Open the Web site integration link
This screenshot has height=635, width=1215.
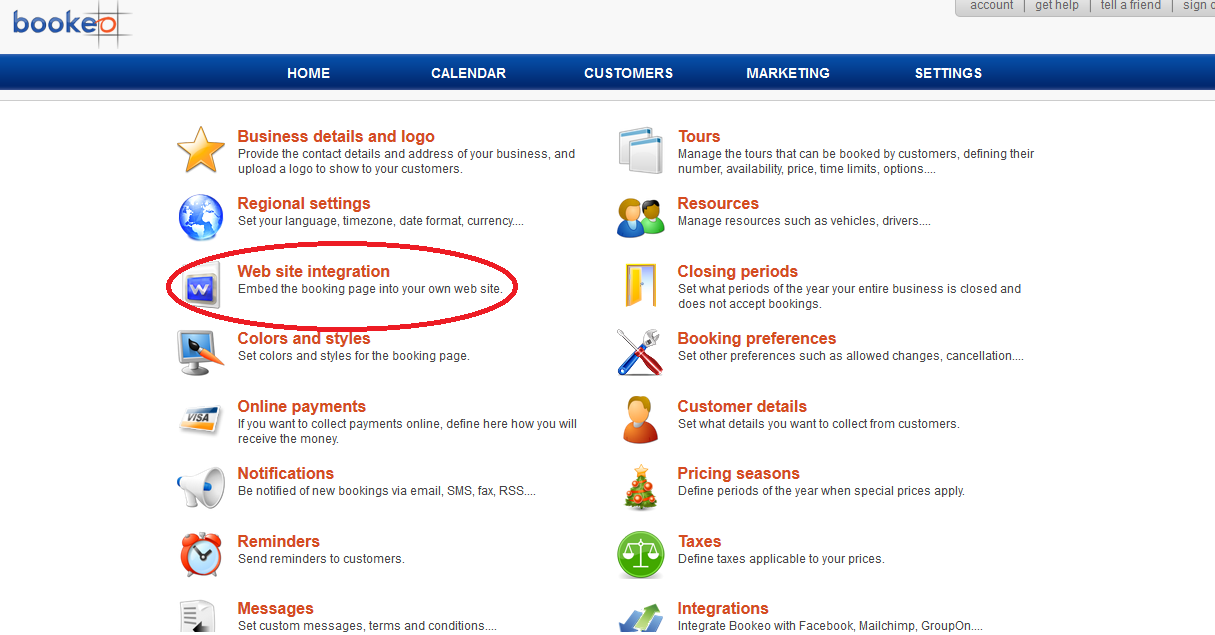click(x=313, y=271)
